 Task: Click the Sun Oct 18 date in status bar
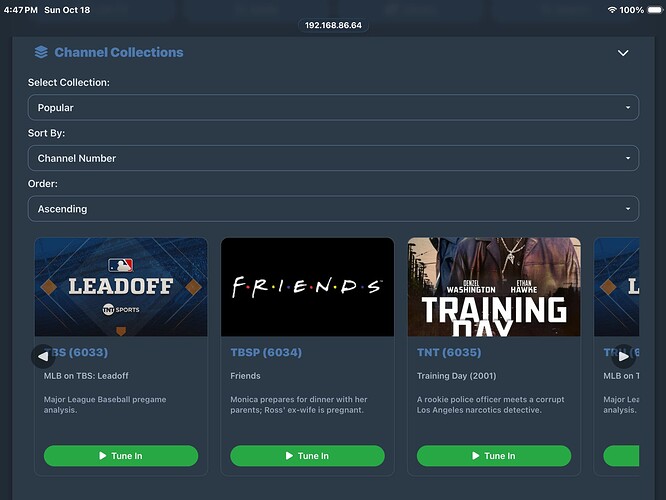(67, 10)
